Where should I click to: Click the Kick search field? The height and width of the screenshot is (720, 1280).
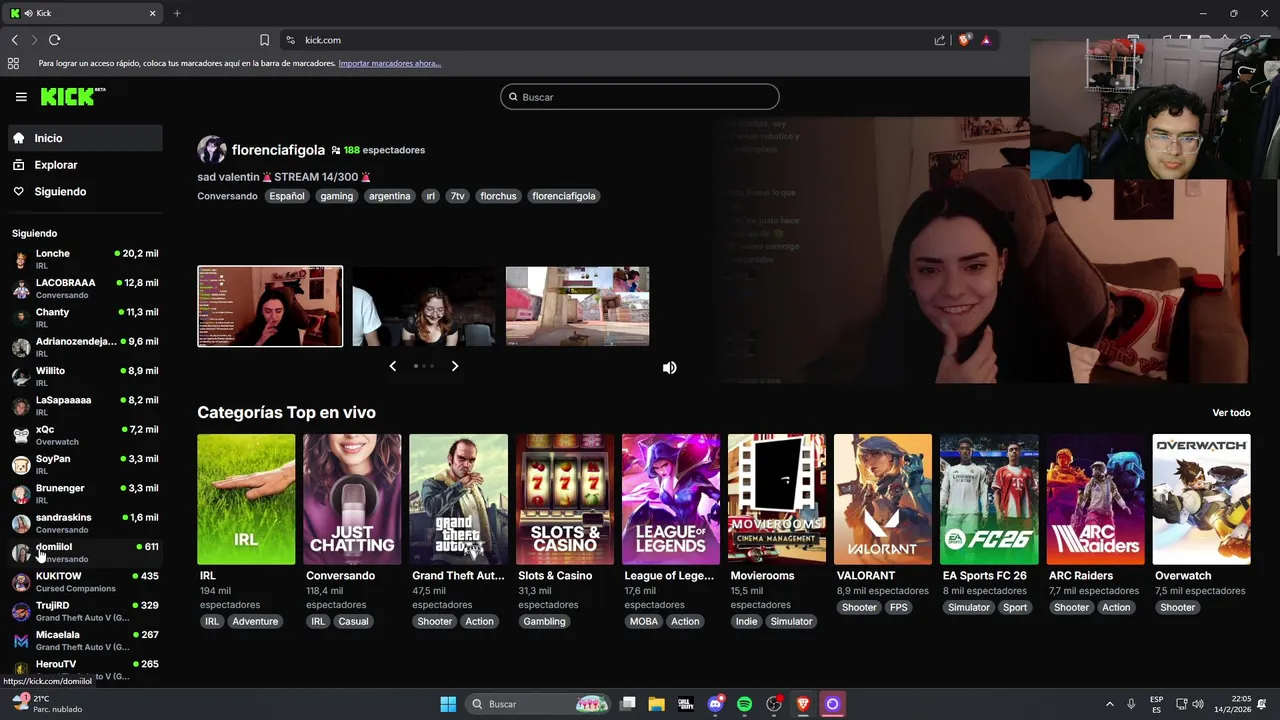tap(640, 97)
